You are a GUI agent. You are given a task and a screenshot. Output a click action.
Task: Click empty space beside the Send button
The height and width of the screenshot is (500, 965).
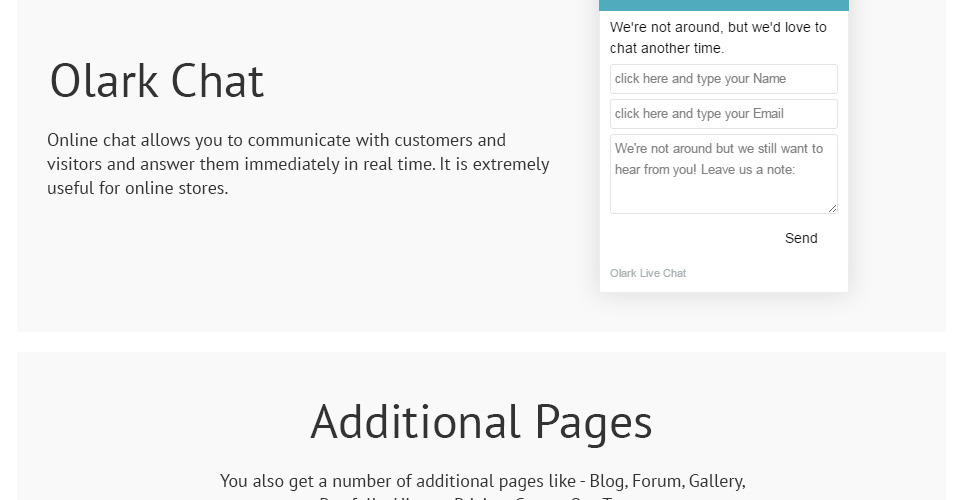(690, 239)
